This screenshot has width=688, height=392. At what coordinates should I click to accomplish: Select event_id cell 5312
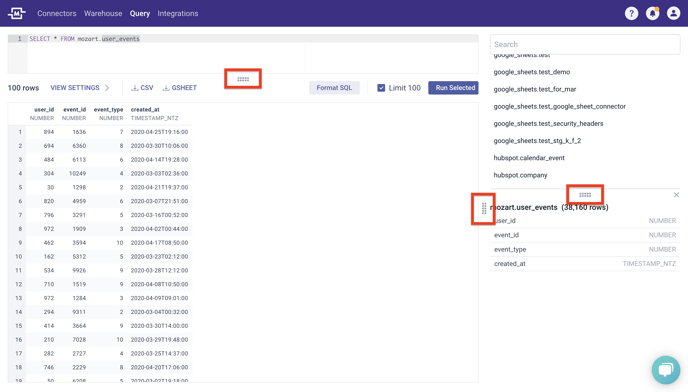click(79, 256)
